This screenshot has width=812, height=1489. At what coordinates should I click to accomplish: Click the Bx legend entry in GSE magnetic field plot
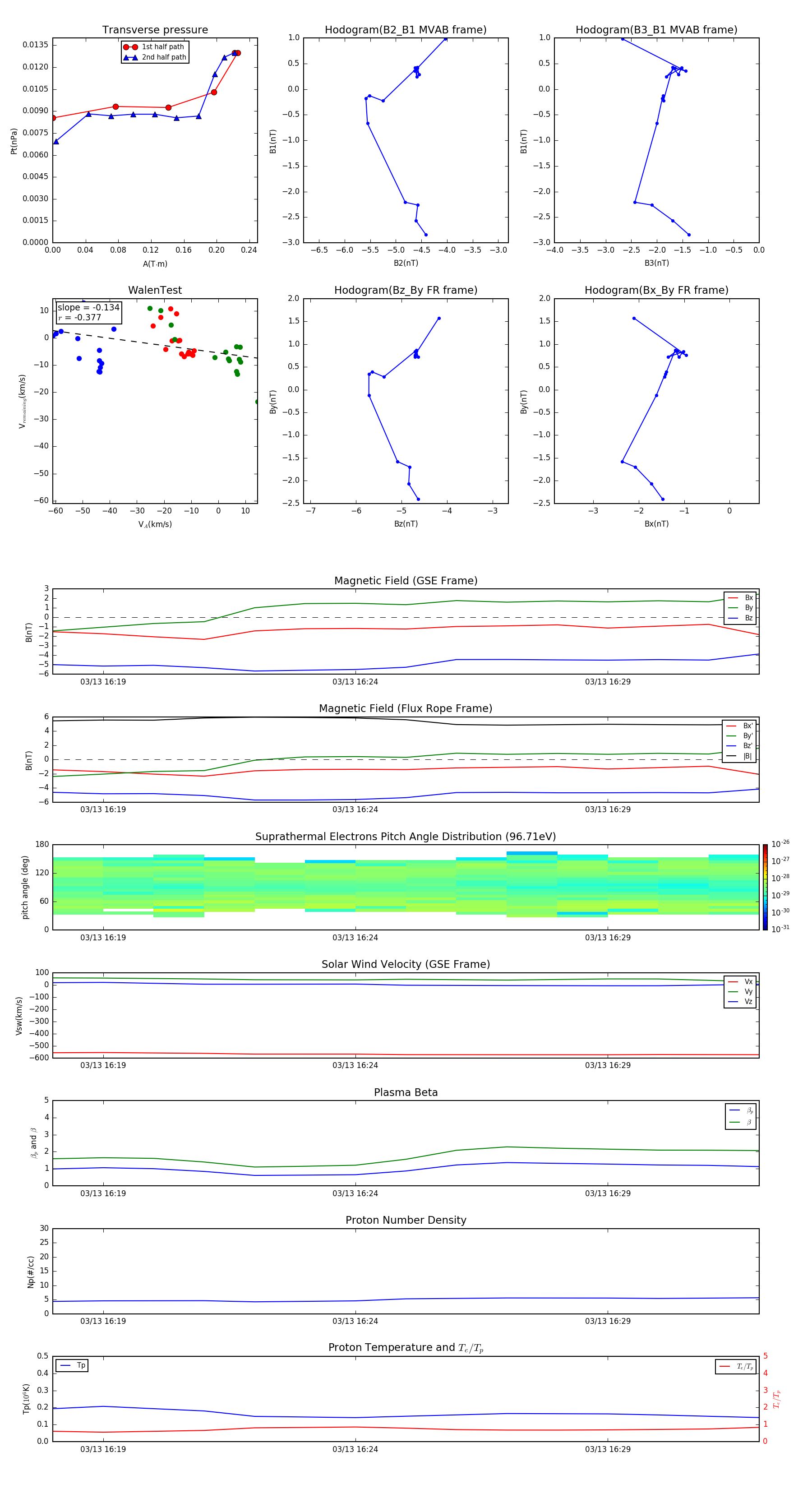tap(740, 598)
